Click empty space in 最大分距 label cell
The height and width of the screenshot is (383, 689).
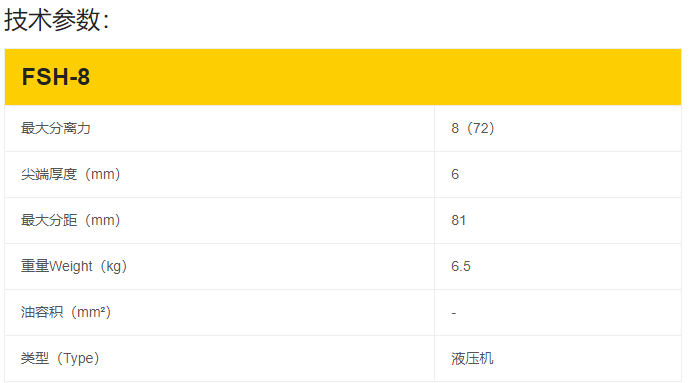coord(277,220)
